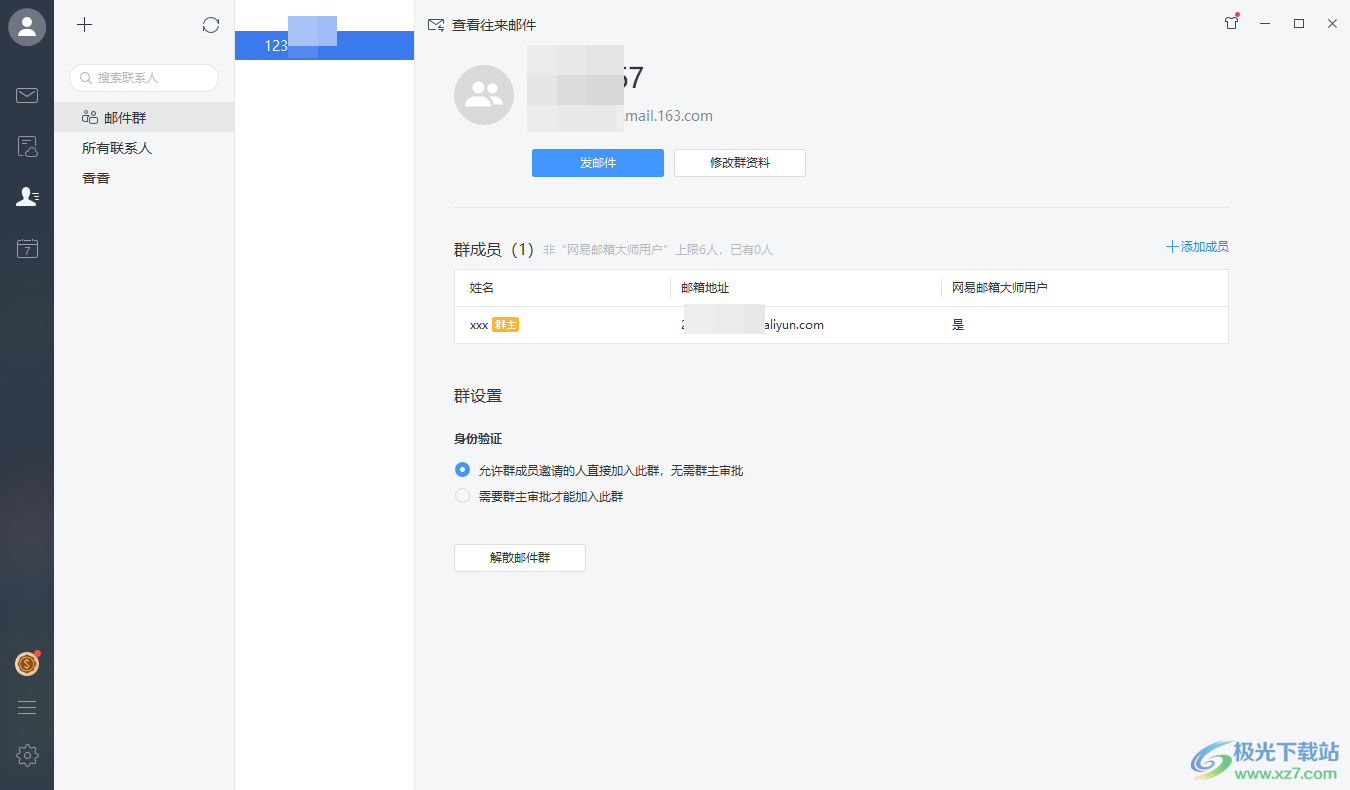
Task: Focus the 搜索联系人 search field
Action: coord(144,77)
